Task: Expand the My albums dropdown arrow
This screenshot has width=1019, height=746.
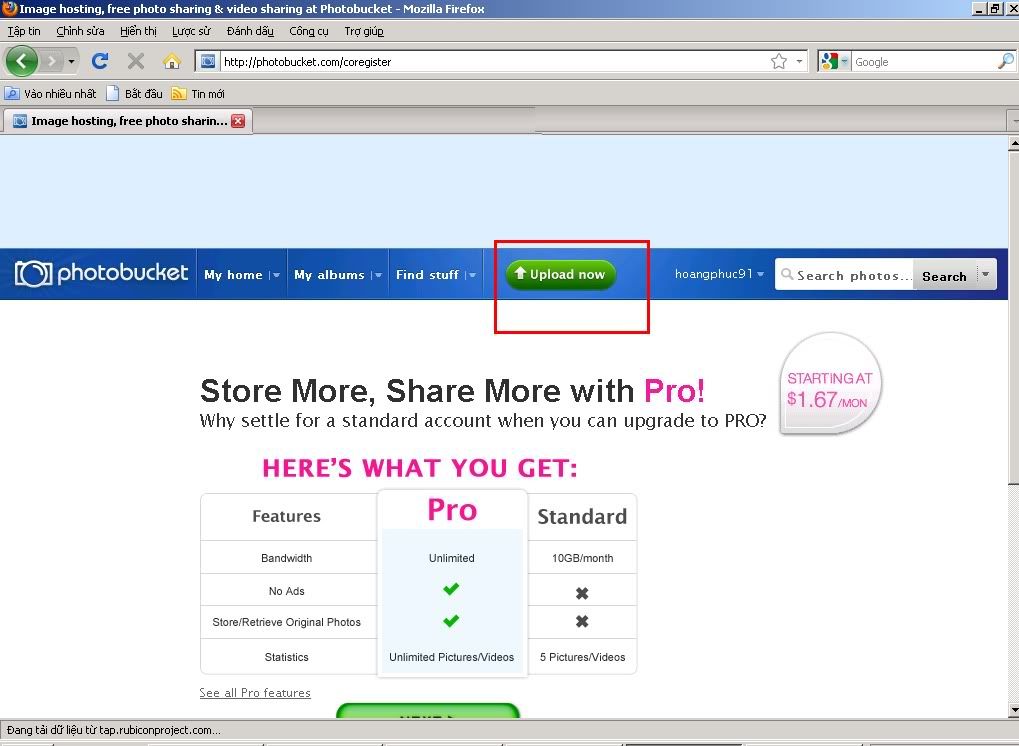Action: tap(378, 275)
